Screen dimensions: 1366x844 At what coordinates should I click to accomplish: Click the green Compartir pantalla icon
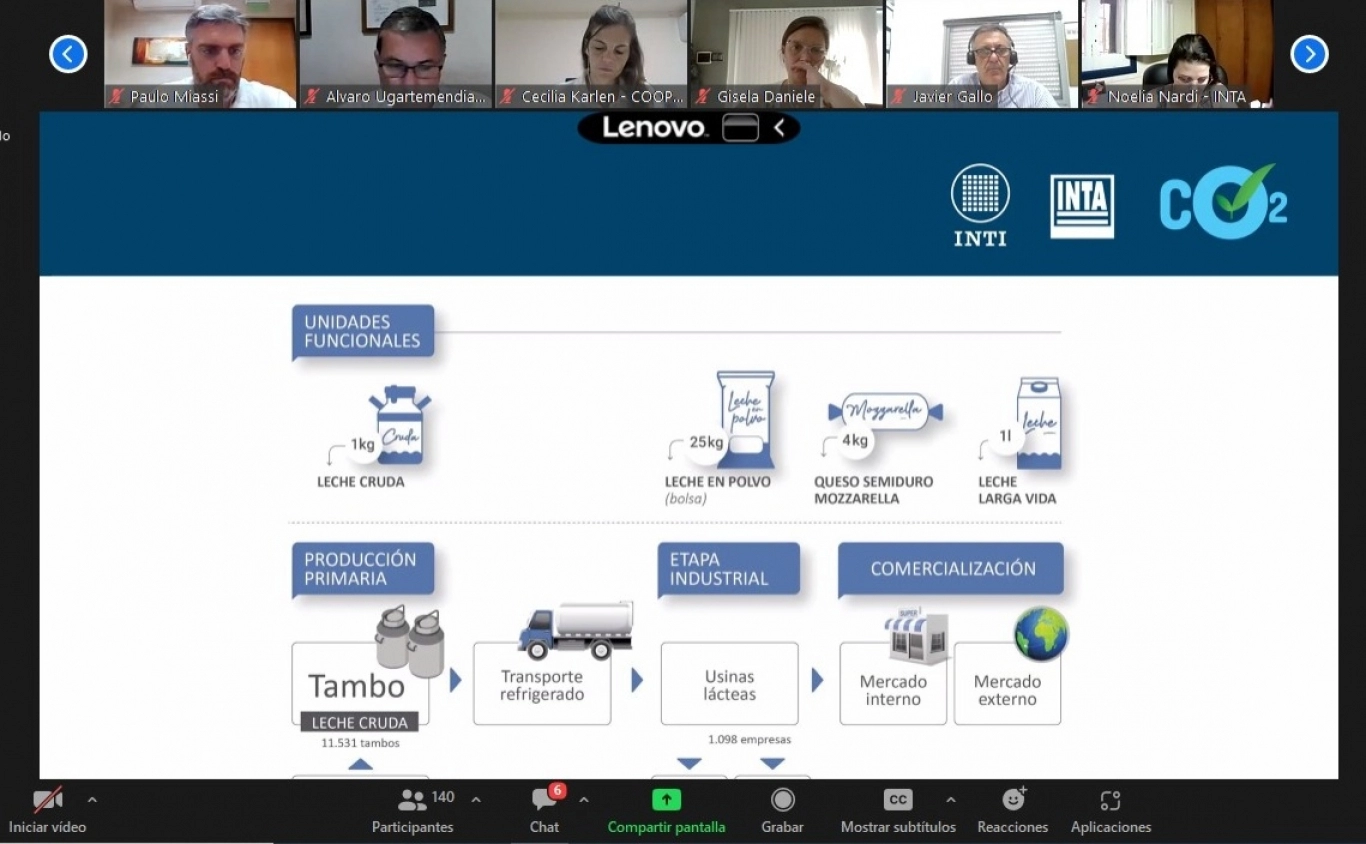click(666, 800)
